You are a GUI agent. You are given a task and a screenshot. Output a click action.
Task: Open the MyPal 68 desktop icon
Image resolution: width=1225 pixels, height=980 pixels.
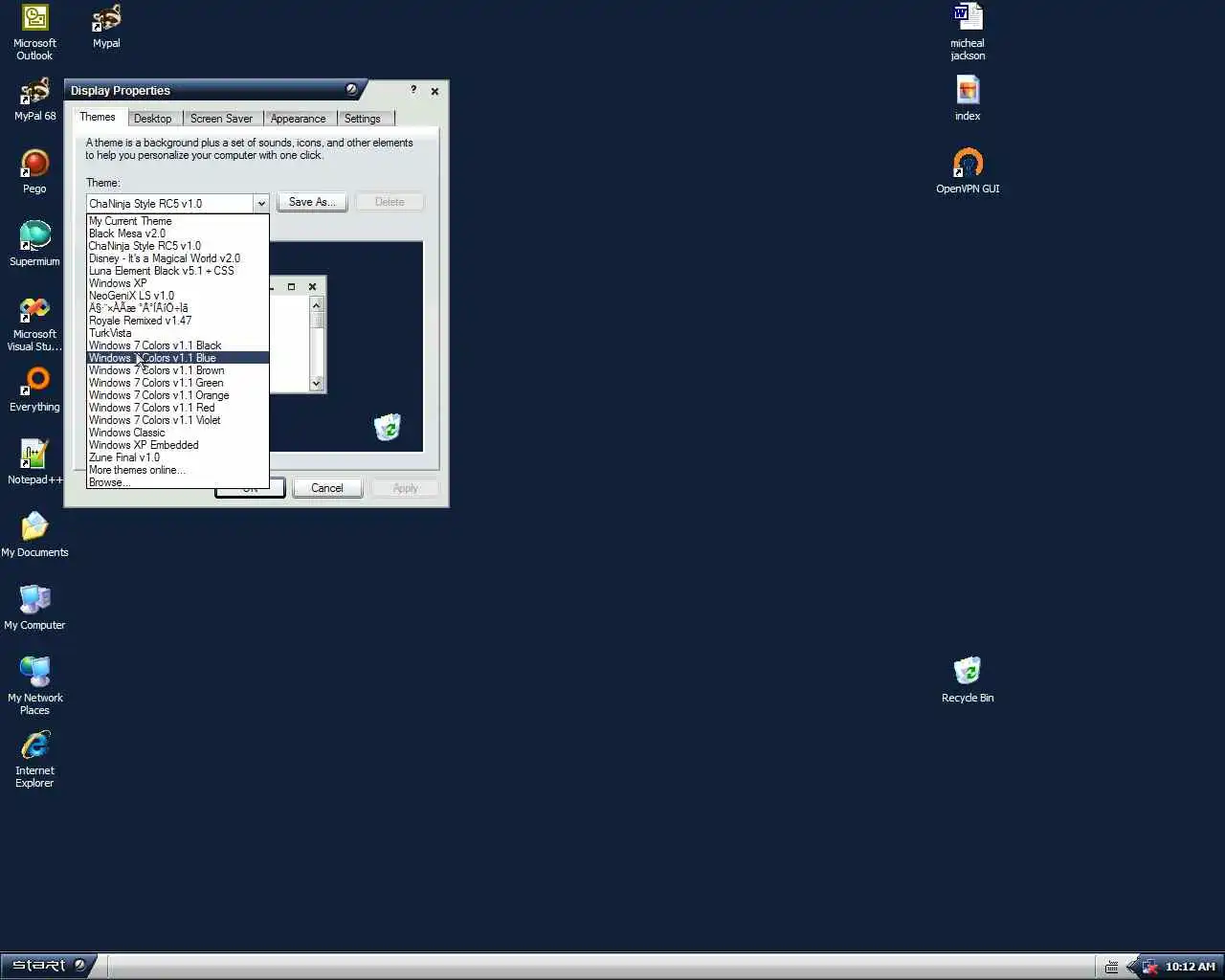click(x=34, y=100)
